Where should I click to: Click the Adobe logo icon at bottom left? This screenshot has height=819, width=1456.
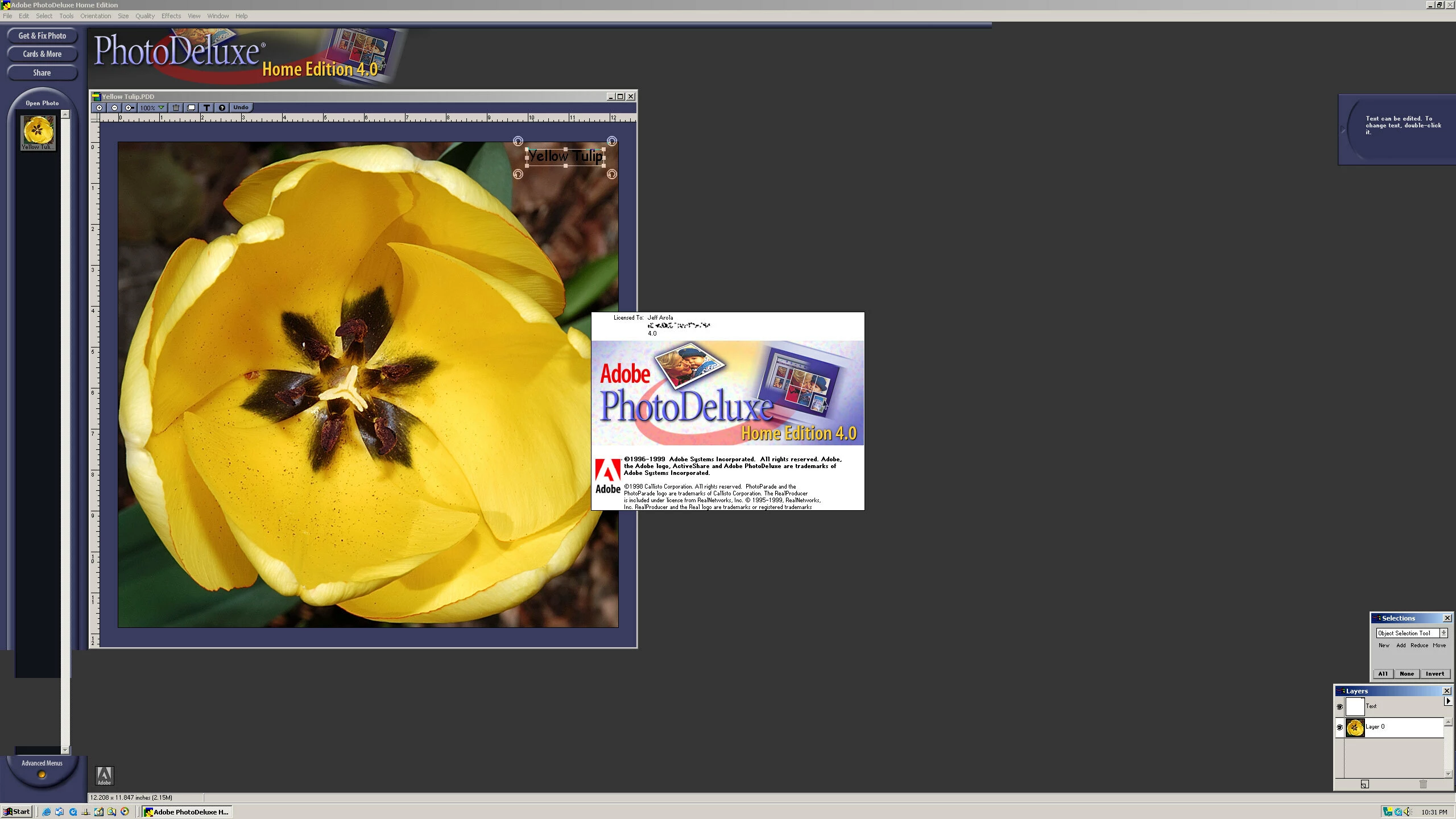(104, 776)
